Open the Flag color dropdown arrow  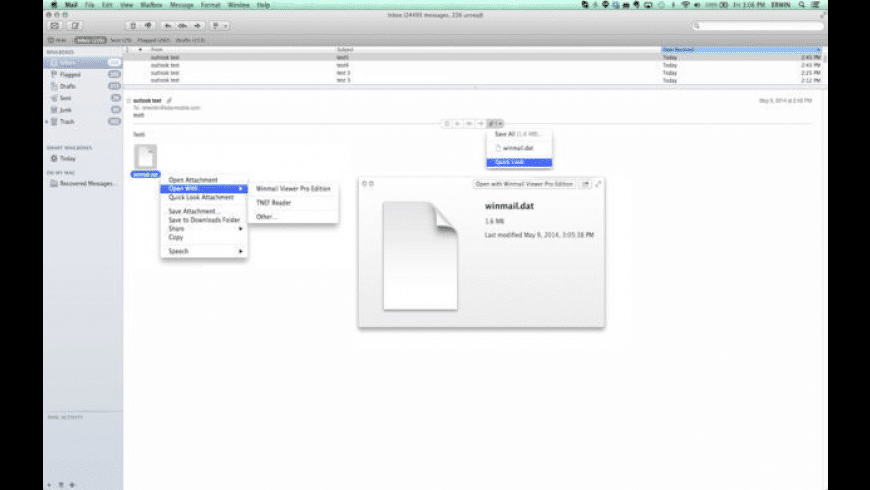pos(225,26)
